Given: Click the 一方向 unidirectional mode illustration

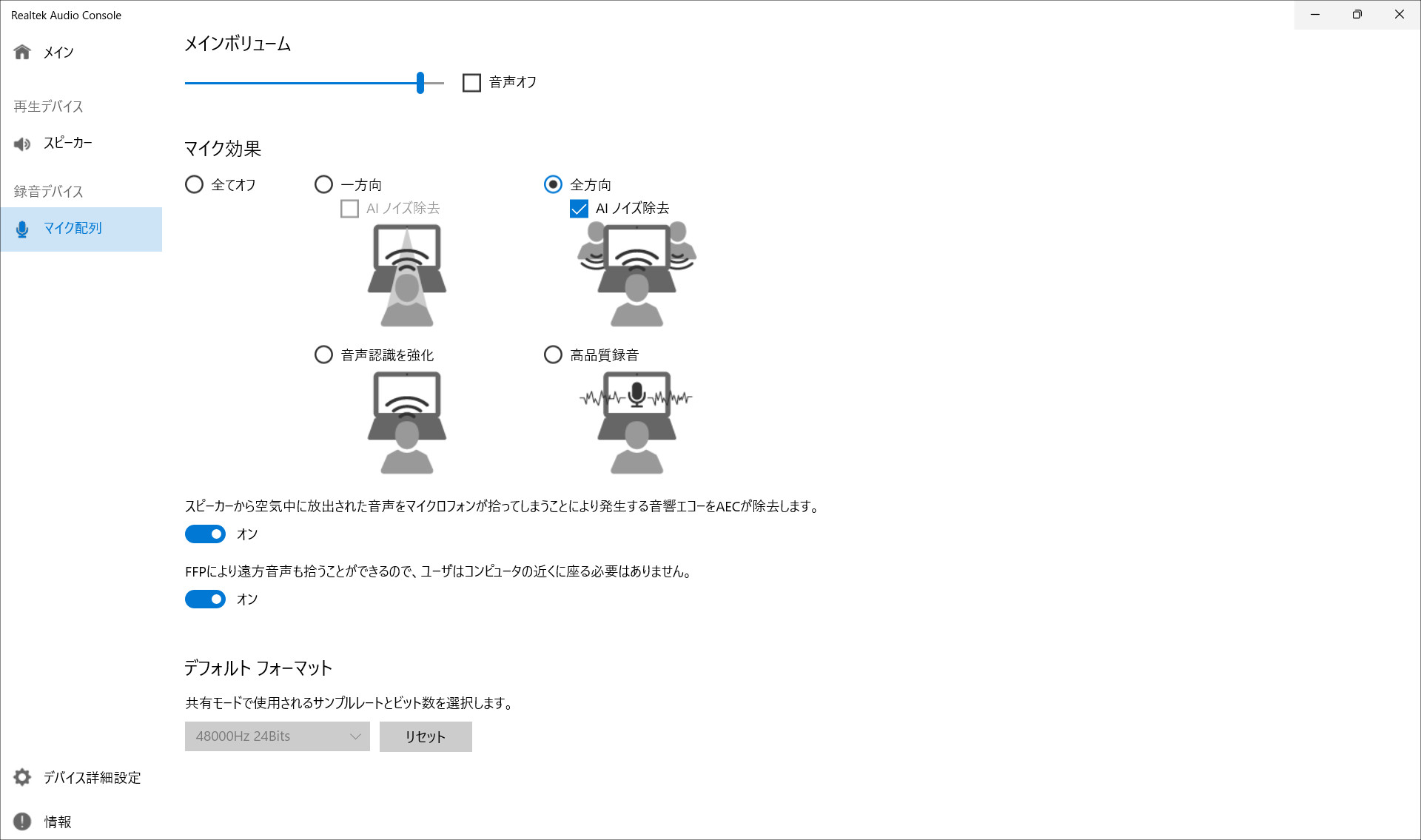Looking at the screenshot, I should tap(407, 274).
